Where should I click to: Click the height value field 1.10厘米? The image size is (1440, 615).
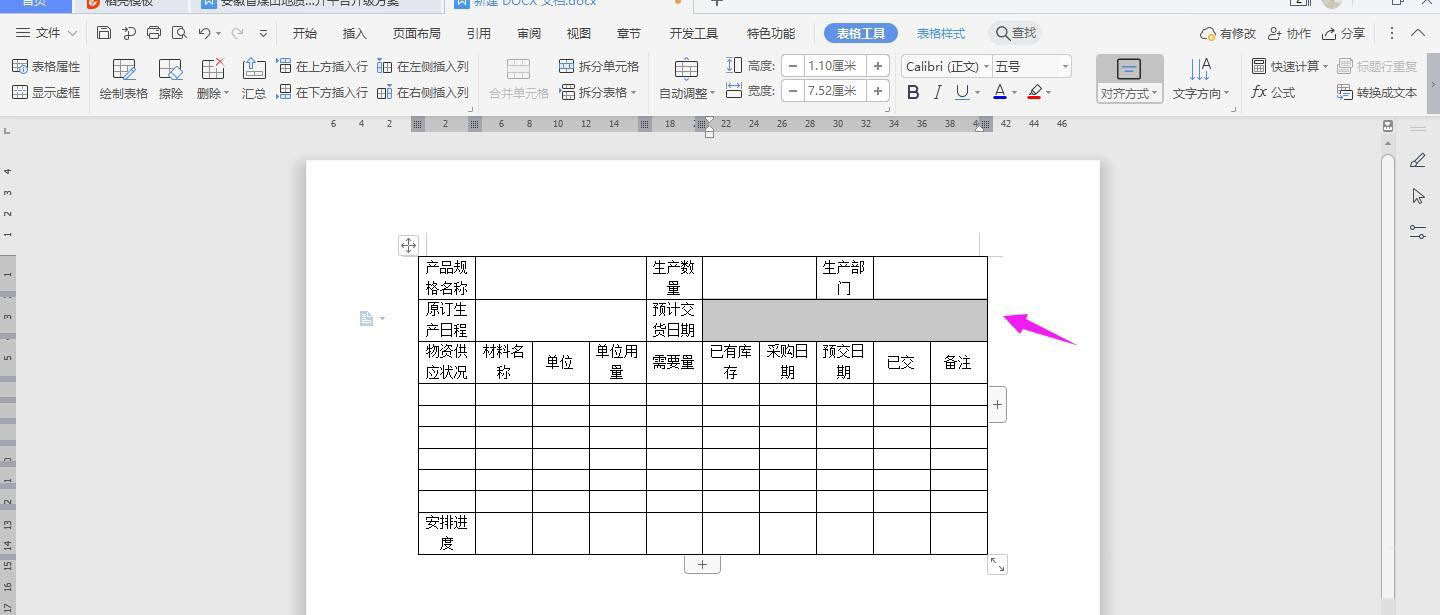click(x=835, y=66)
